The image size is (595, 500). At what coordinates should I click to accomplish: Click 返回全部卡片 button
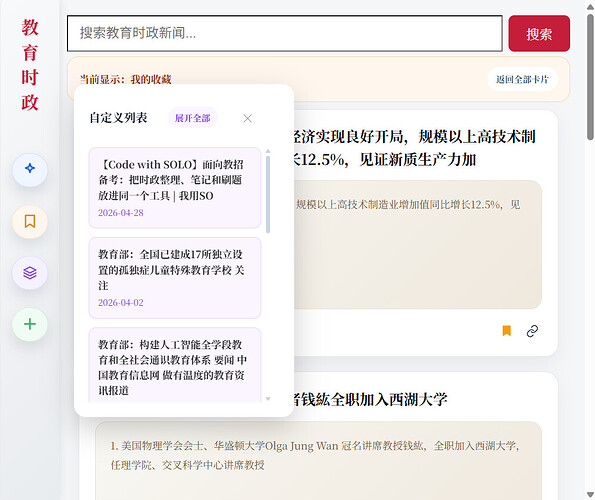[x=522, y=79]
